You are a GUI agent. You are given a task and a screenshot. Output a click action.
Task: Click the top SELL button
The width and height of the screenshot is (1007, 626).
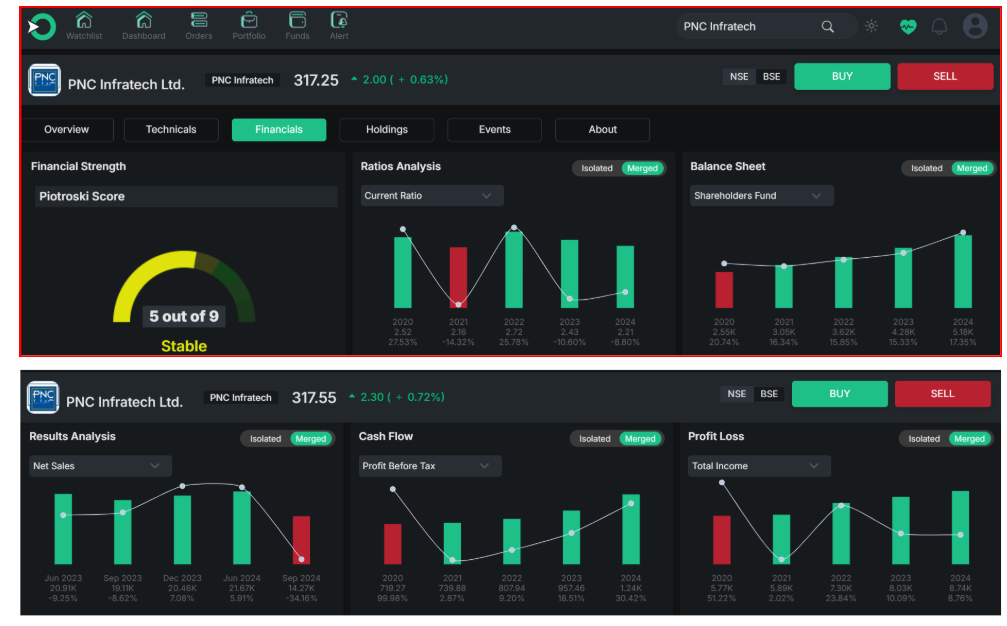coord(945,76)
